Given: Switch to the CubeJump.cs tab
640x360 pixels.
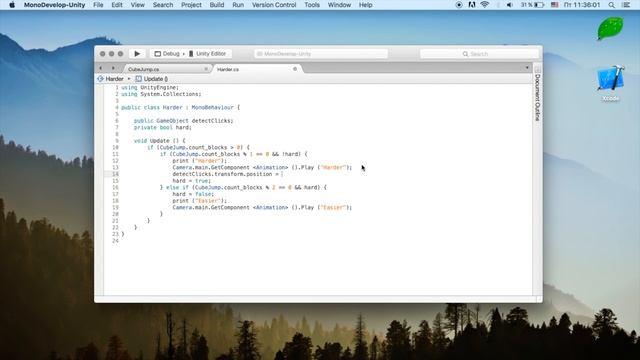Looking at the screenshot, I should point(144,69).
